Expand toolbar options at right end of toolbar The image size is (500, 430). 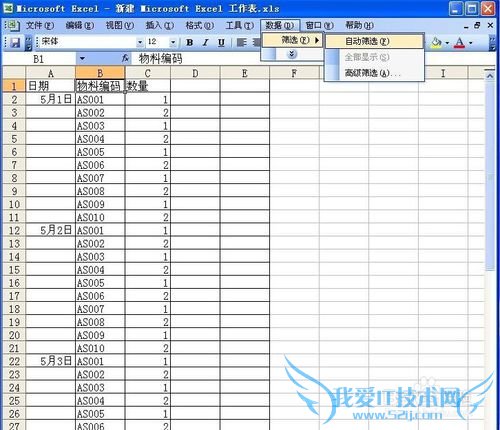click(492, 43)
